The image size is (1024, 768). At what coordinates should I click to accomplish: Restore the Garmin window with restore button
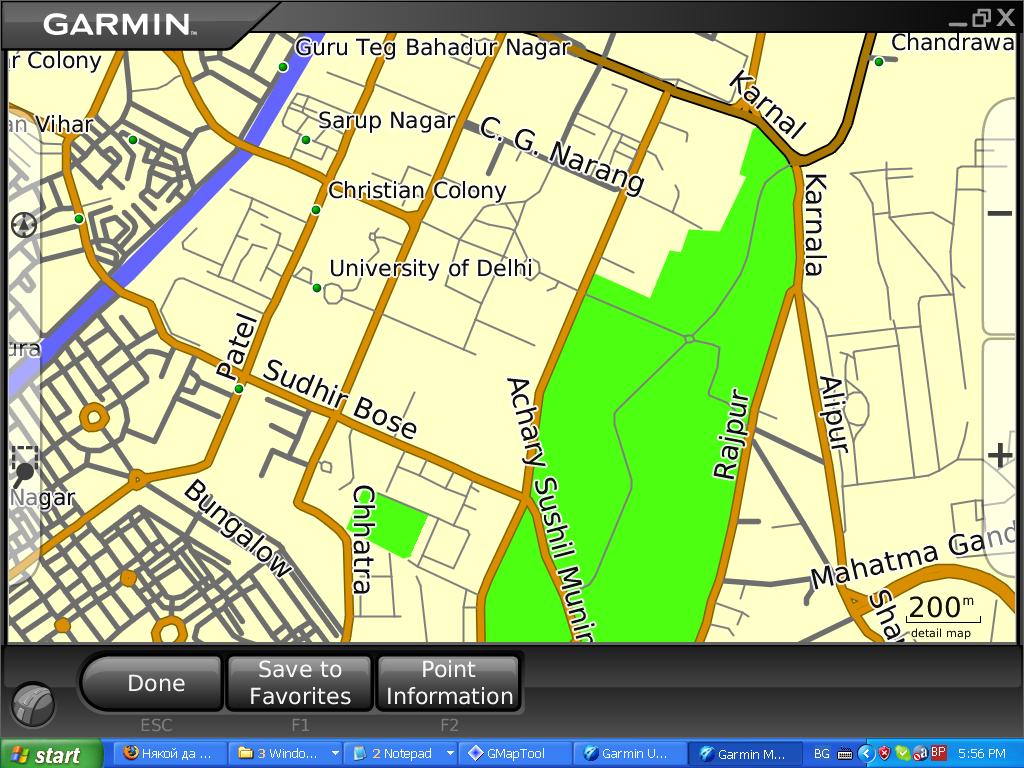[981, 19]
